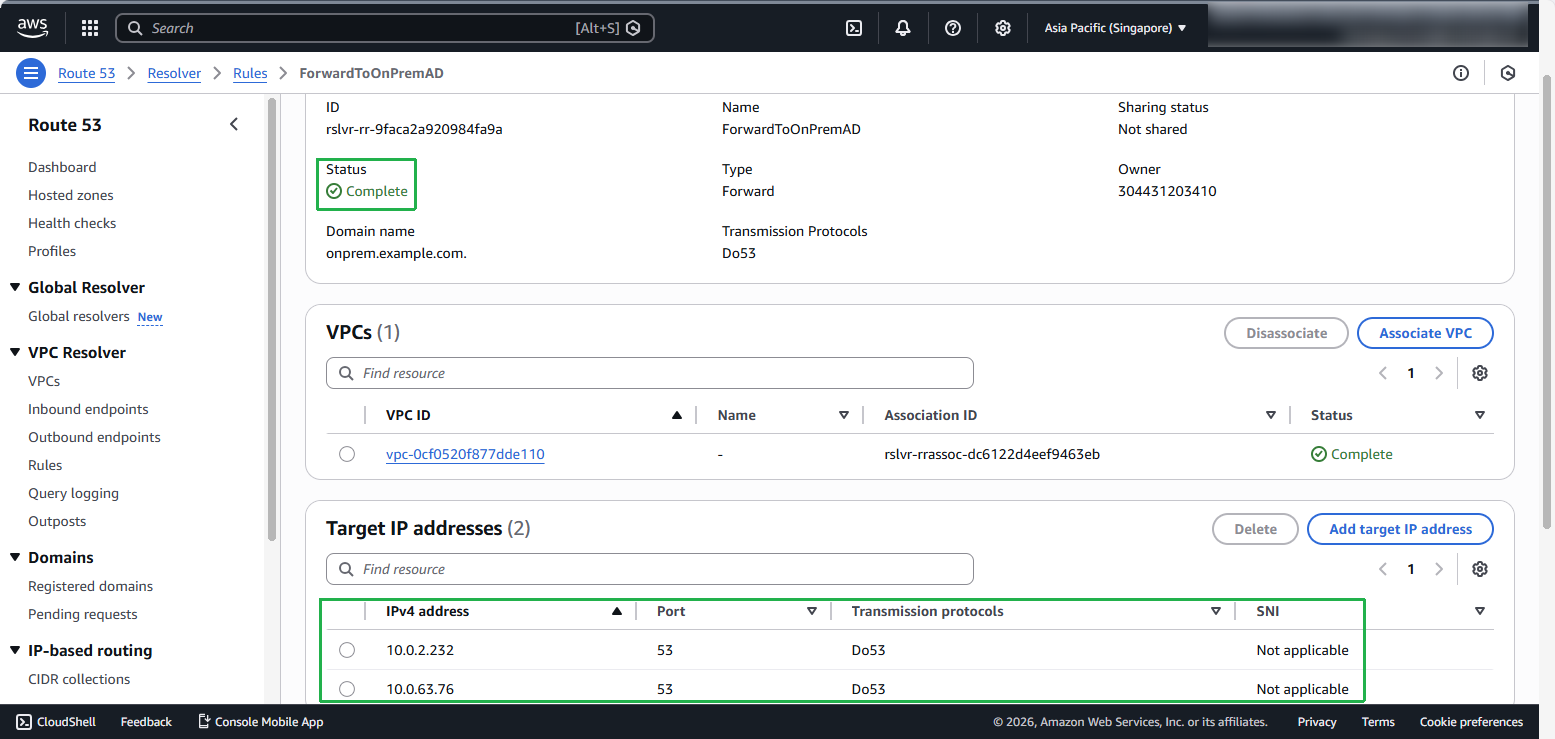Open the settings gear in top bar
Viewport: 1555px width, 739px height.
coord(1003,28)
